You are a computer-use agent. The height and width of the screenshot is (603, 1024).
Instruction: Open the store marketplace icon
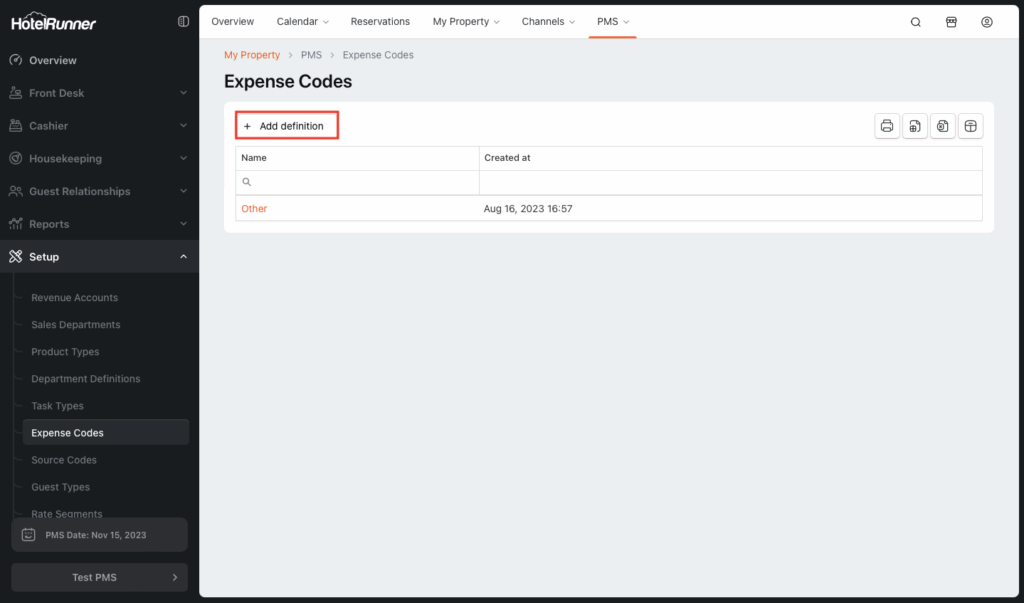coord(951,22)
